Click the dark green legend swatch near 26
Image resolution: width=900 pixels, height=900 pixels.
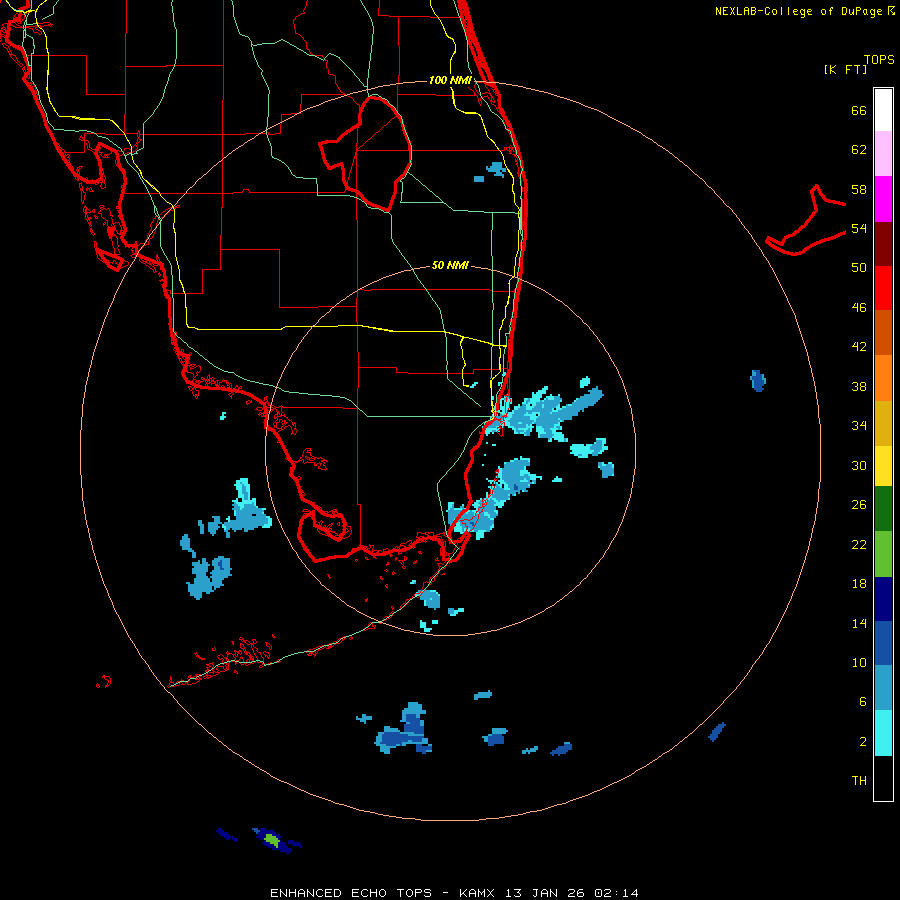coord(883,509)
